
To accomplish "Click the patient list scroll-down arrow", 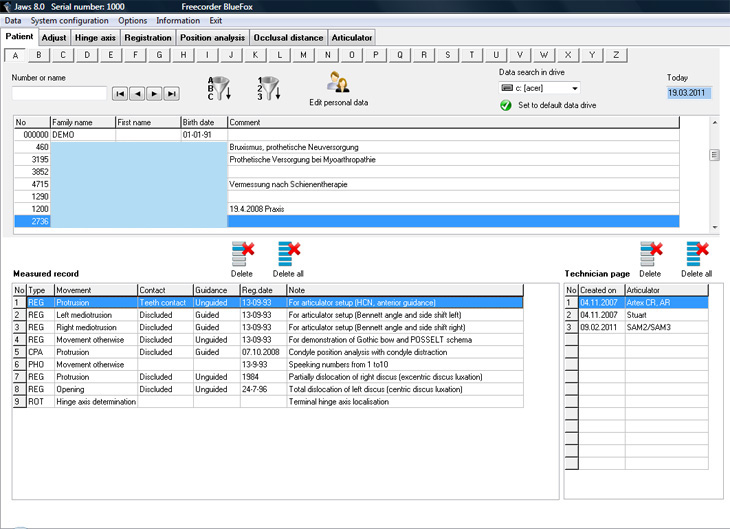I will pyautogui.click(x=715, y=228).
